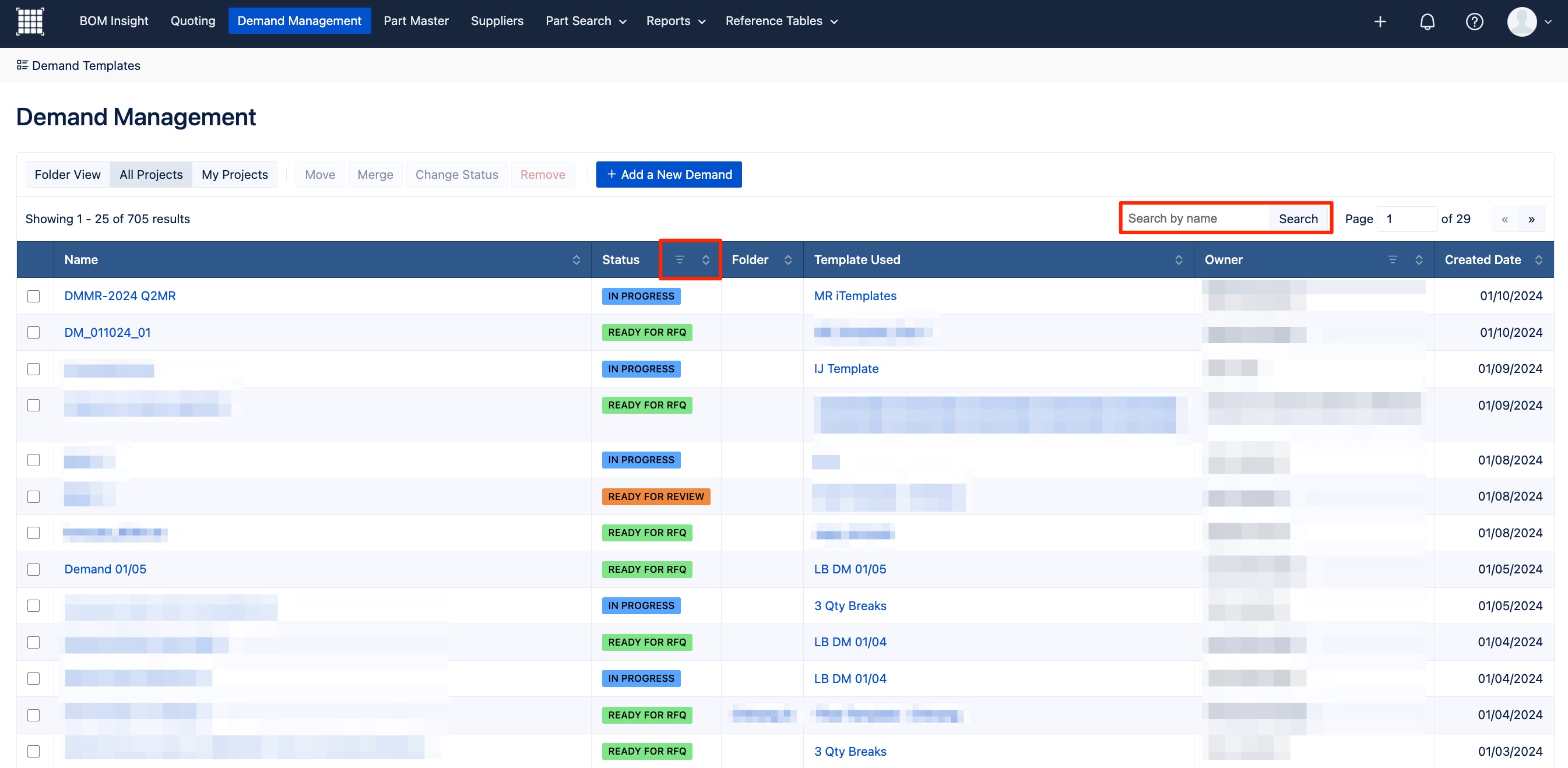
Task: Sort by Template Used column arrows
Action: point(1178,260)
